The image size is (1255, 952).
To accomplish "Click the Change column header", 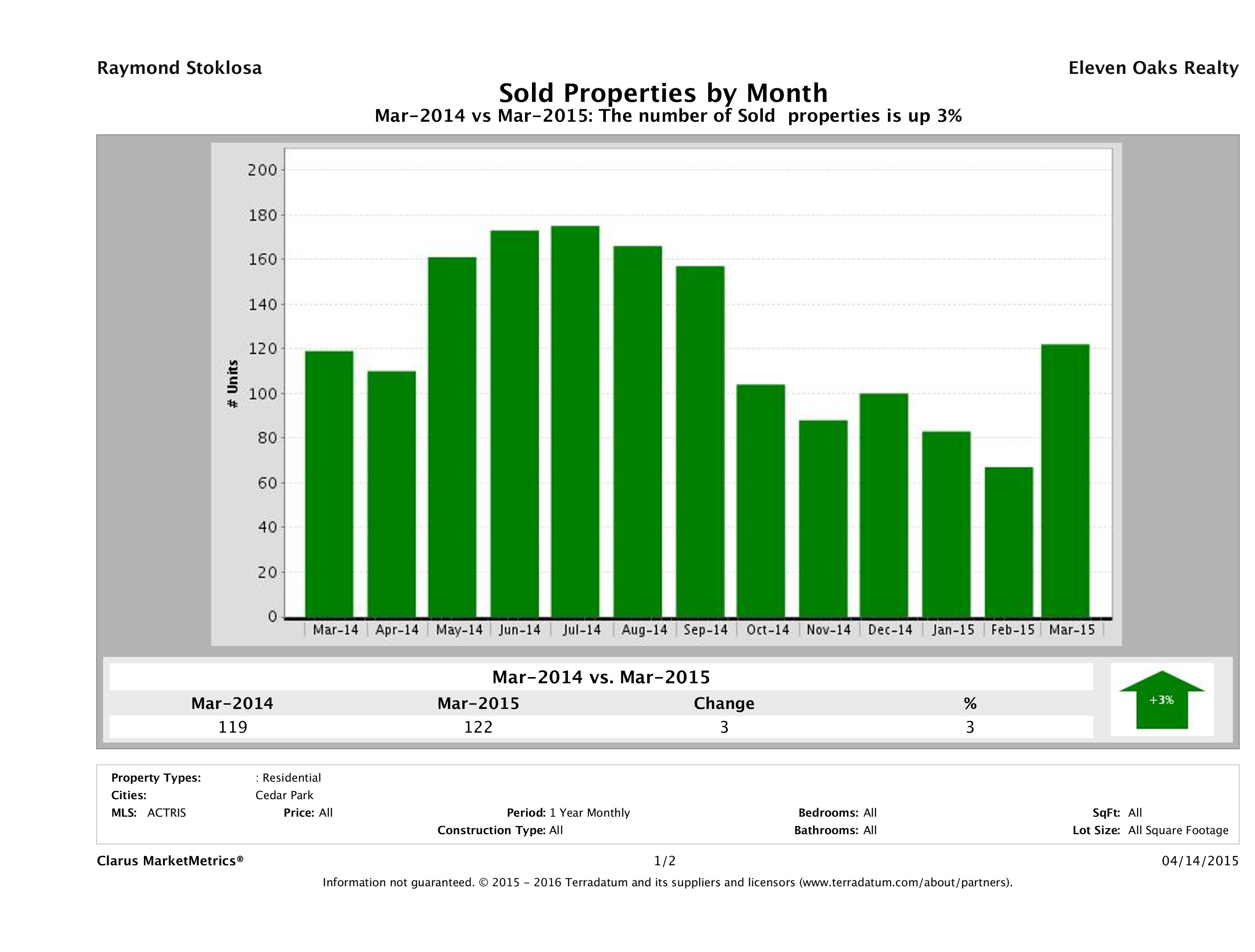I will pyautogui.click(x=724, y=703).
